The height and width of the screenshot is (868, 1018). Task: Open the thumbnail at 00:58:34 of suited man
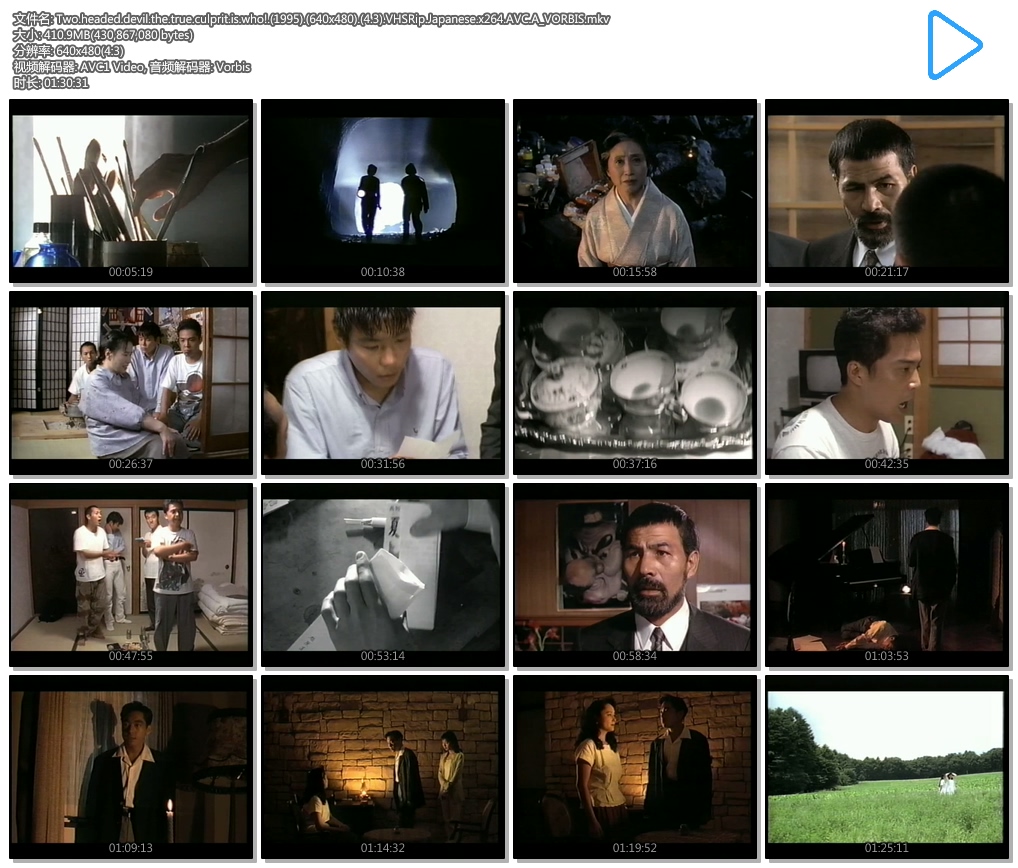point(635,574)
